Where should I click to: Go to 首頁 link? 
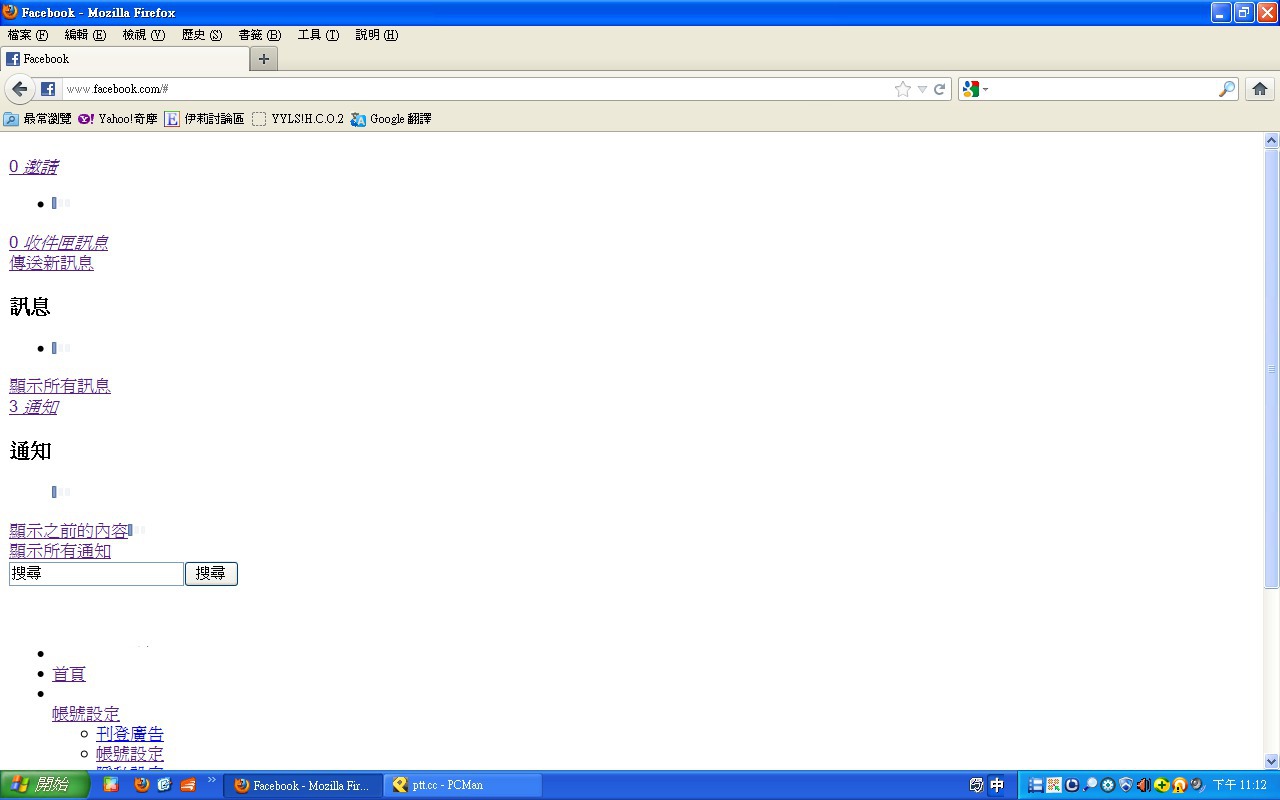(69, 675)
